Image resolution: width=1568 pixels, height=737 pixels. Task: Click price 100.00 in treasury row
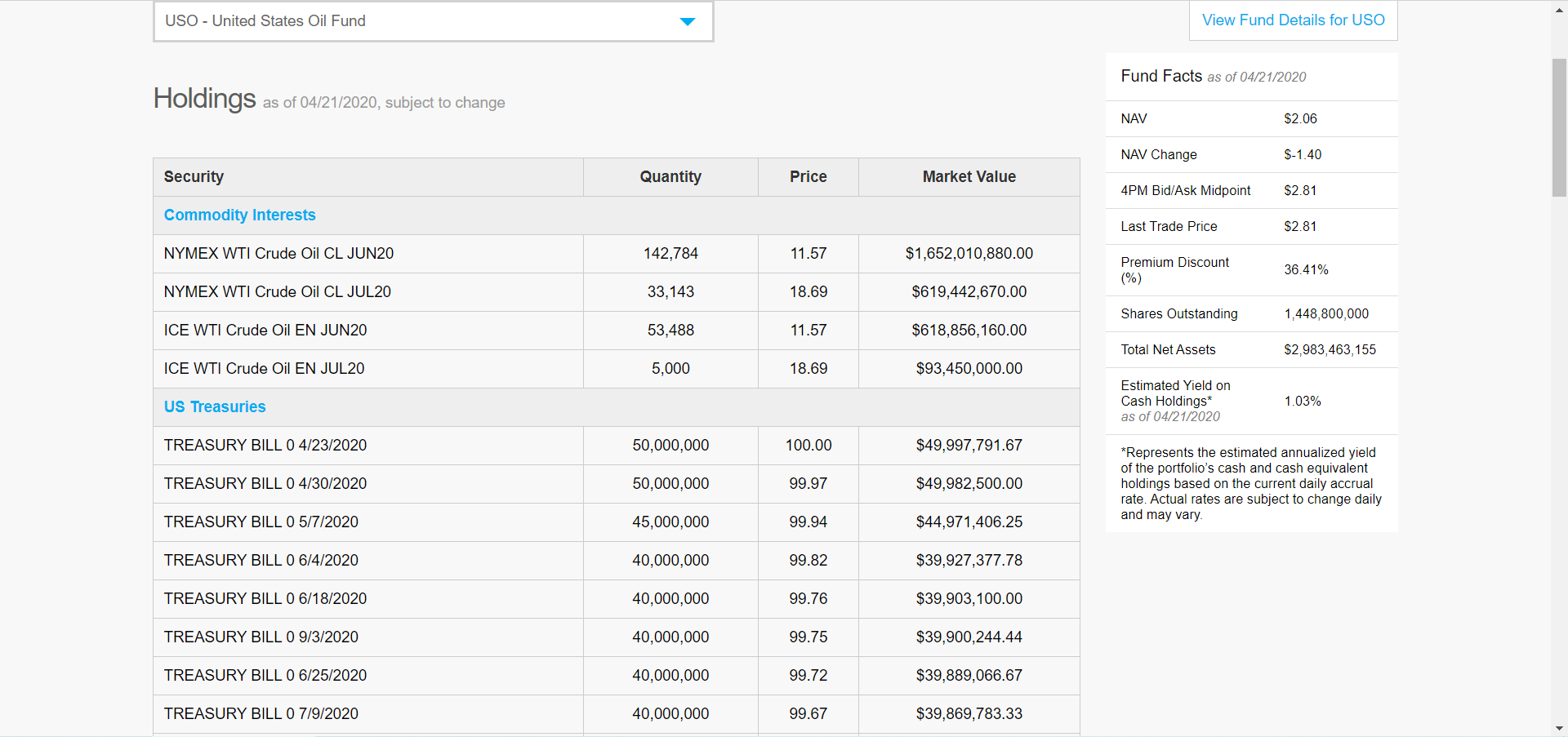808,446
